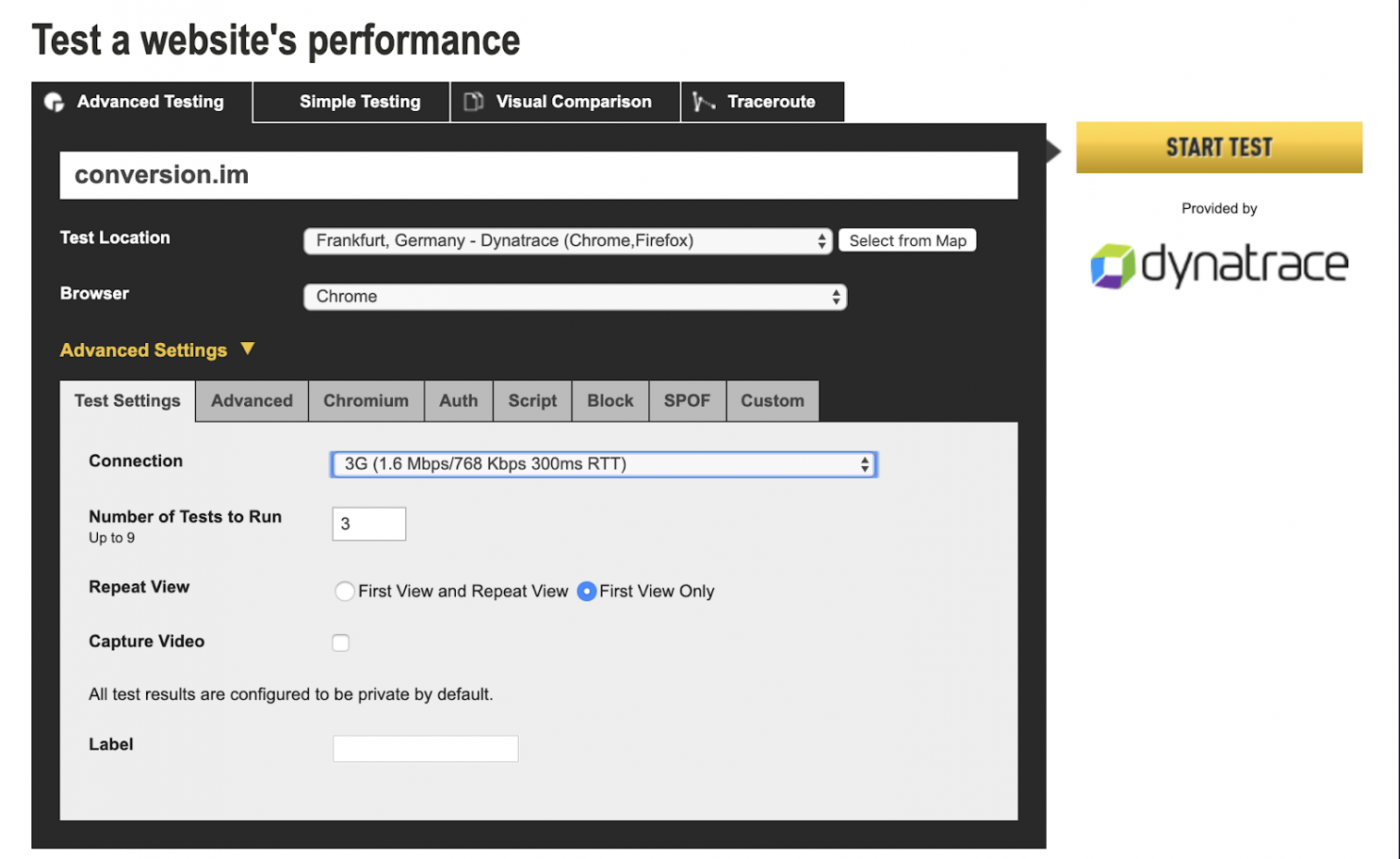Click the Number of Tests to Run field
1400x859 pixels.
369,524
